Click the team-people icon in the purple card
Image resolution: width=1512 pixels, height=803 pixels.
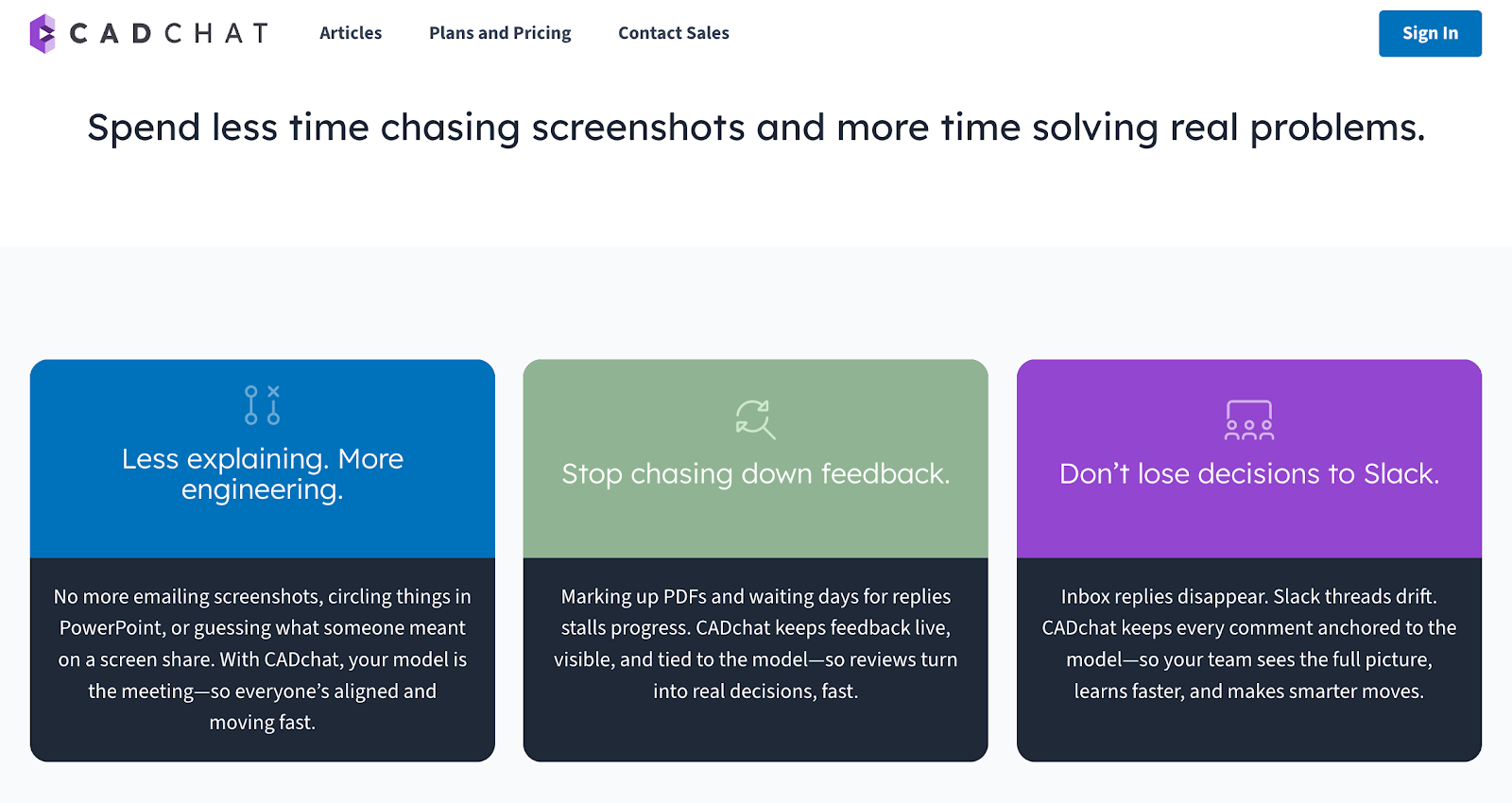point(1249,420)
